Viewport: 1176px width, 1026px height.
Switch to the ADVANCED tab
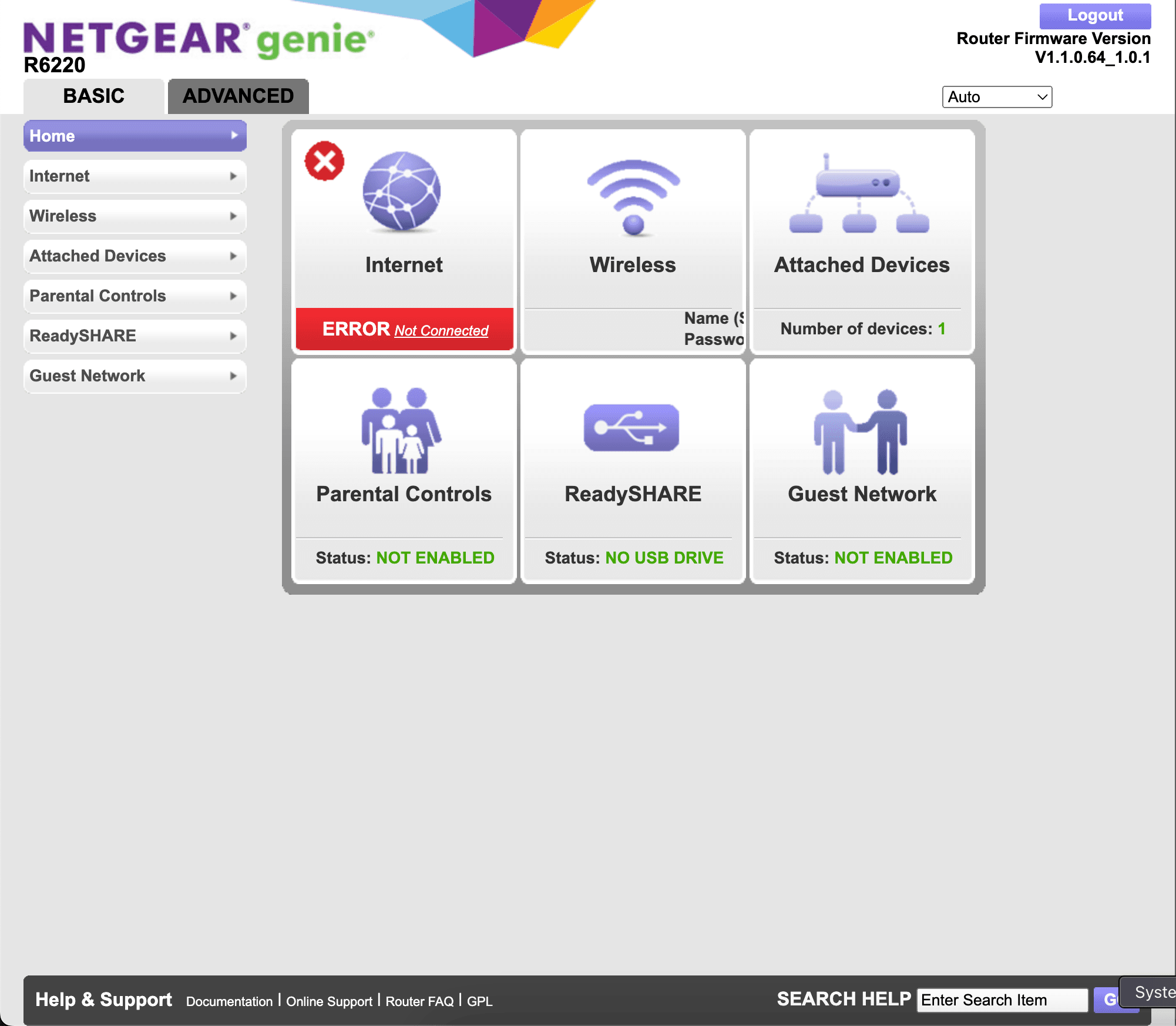(238, 96)
